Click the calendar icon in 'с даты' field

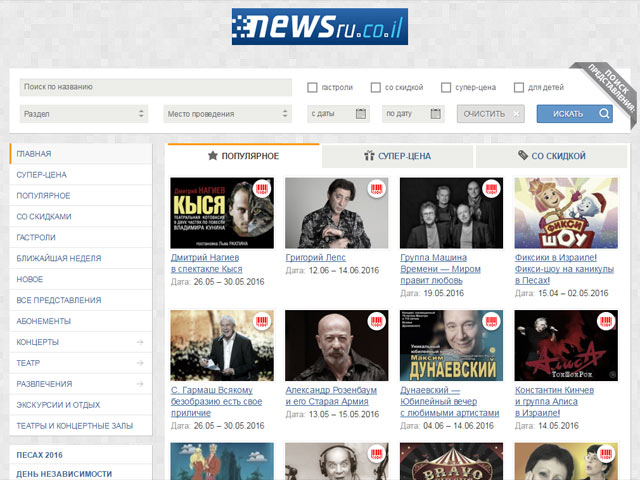(360, 113)
